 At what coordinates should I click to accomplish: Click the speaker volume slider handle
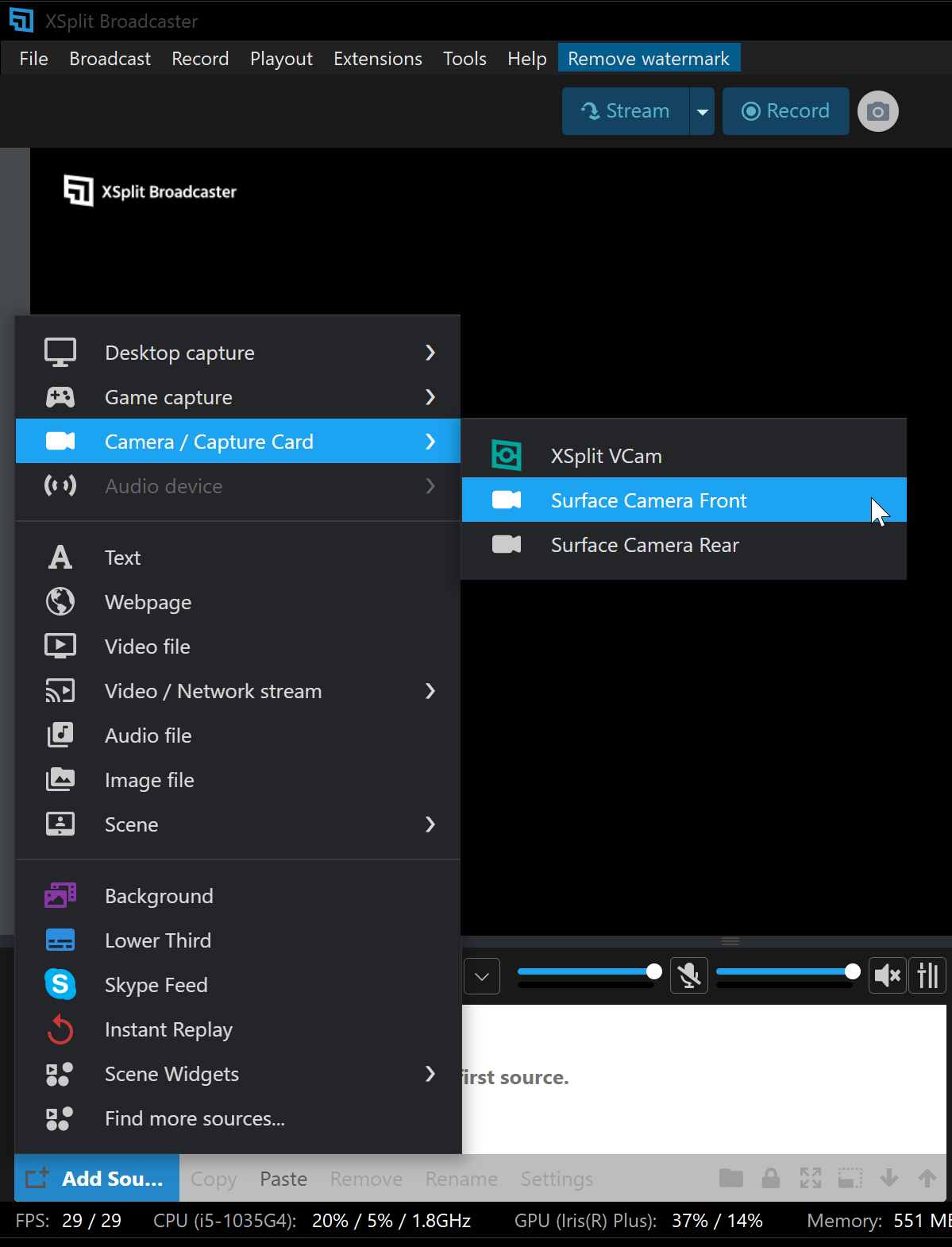853,971
